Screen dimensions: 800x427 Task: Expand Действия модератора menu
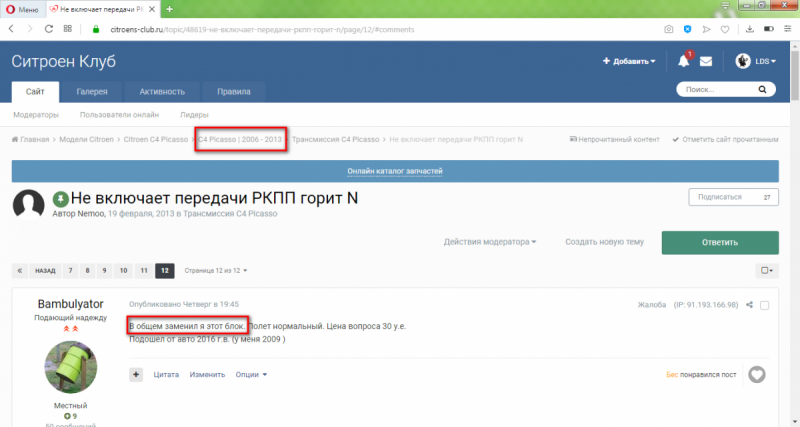(x=490, y=242)
